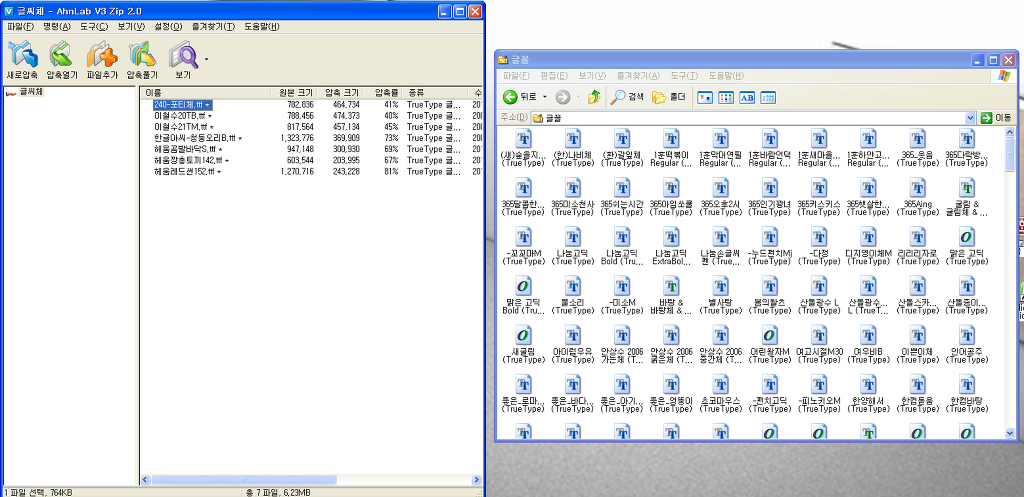Sort archive list by 압축률 column header
Screen dimensions: 1024x497
pos(386,92)
